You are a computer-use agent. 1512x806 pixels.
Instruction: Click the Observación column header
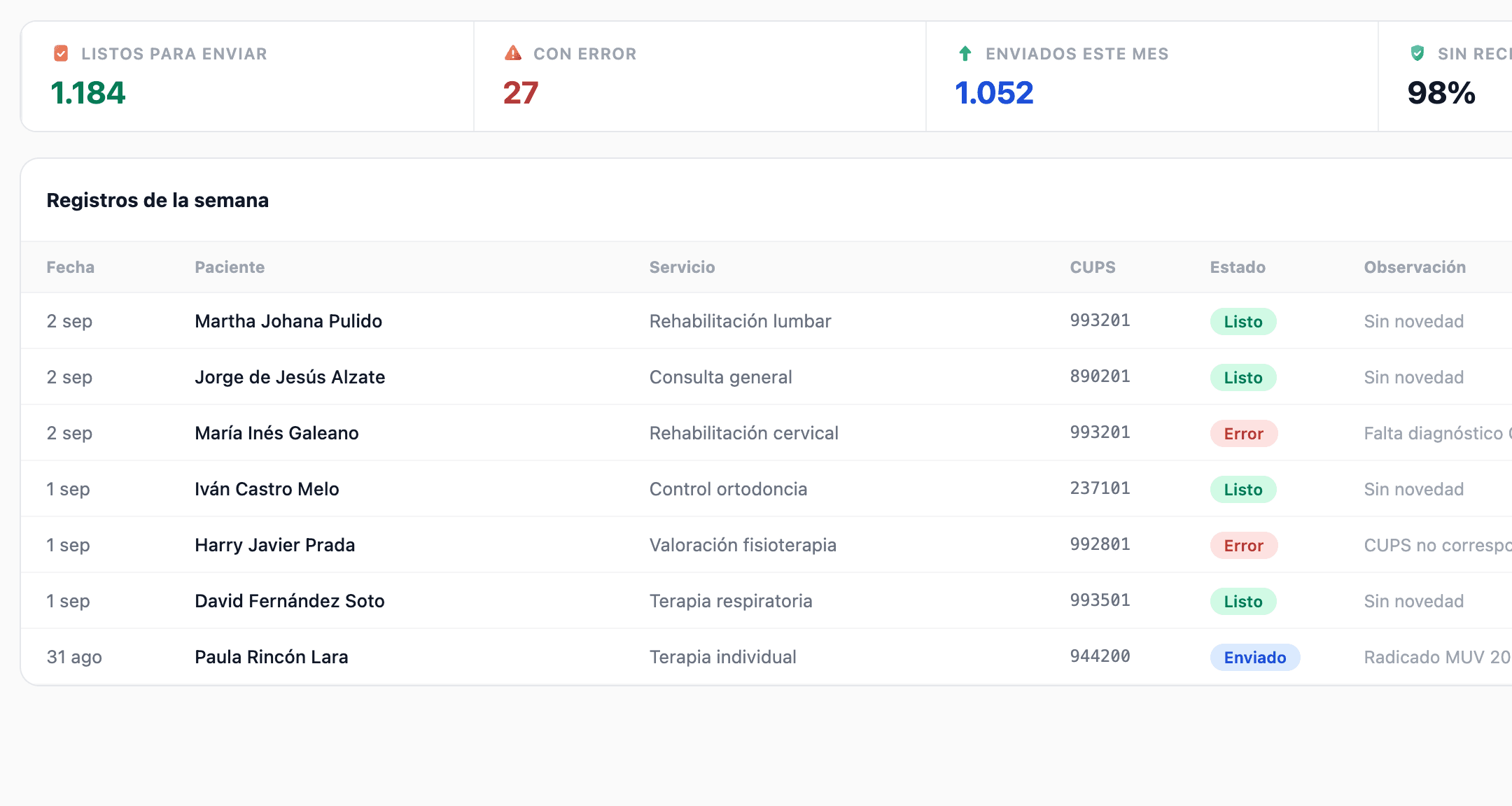1415,267
